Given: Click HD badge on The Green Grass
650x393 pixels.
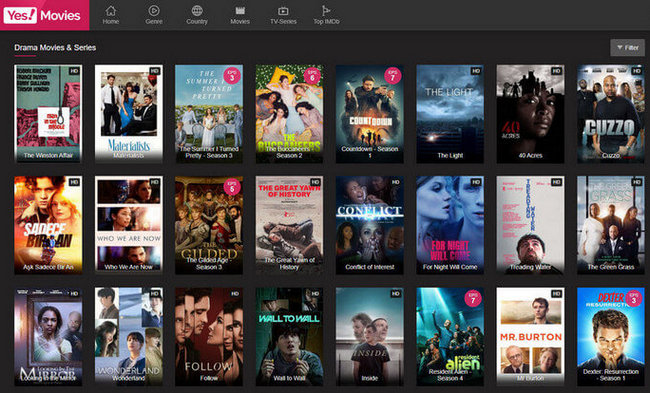Looking at the screenshot, I should 637,182.
